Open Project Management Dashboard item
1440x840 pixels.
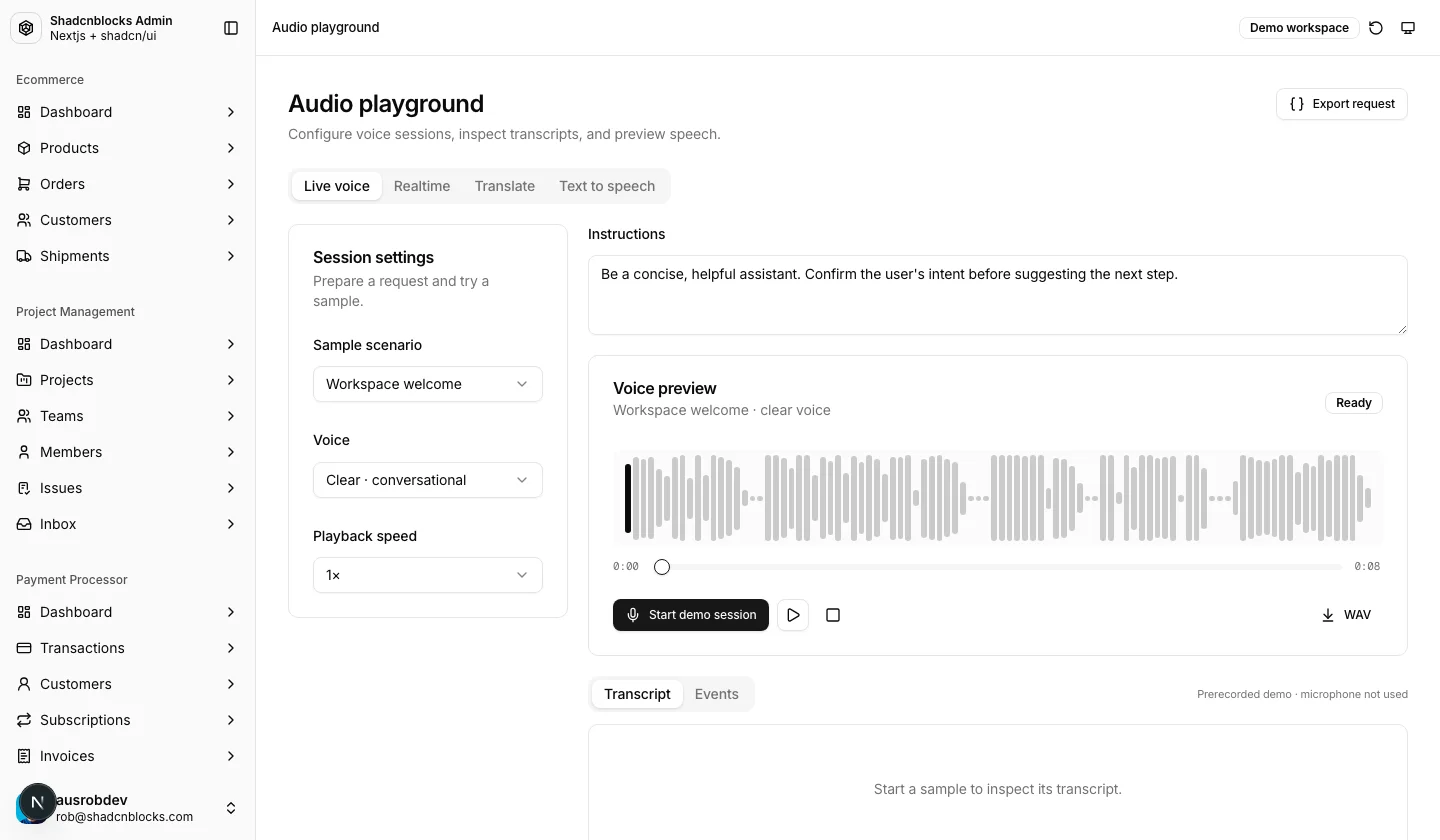pos(128,344)
